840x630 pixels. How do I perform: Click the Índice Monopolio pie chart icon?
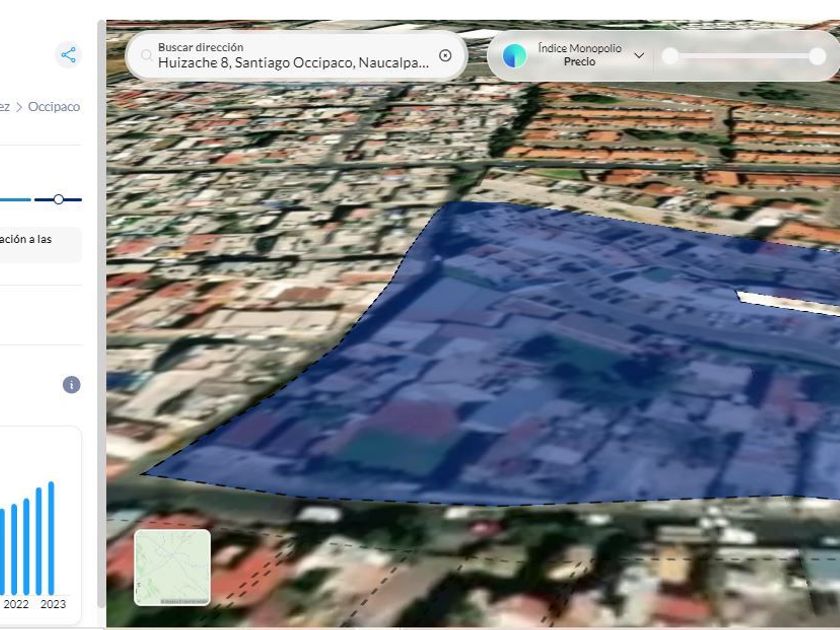[514, 56]
